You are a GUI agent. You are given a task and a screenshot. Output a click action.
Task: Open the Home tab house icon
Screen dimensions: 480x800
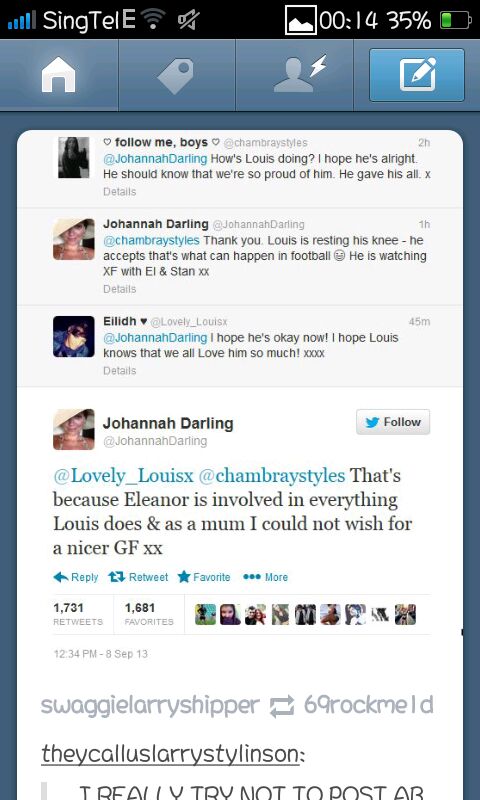58,76
